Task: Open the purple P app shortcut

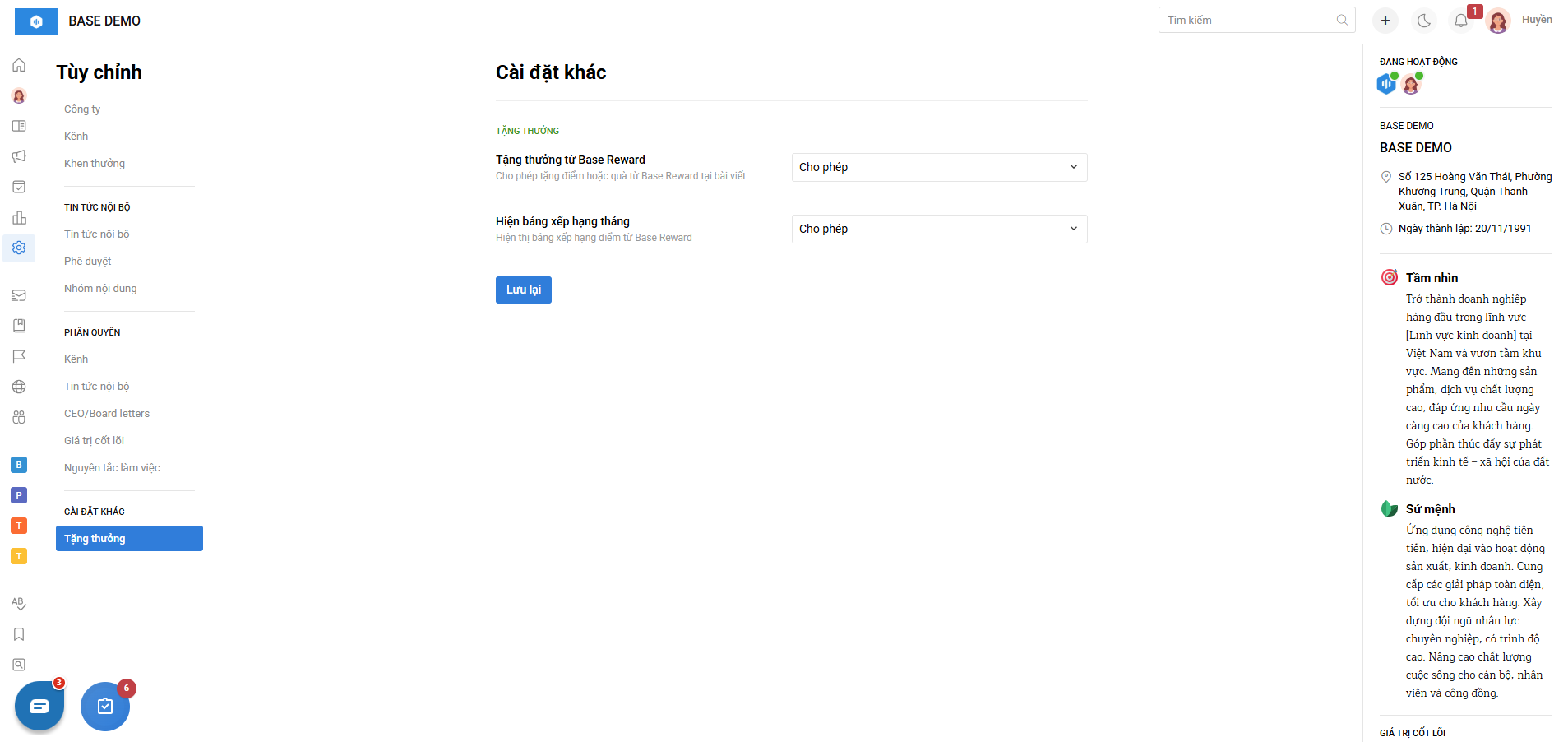Action: pyautogui.click(x=19, y=495)
